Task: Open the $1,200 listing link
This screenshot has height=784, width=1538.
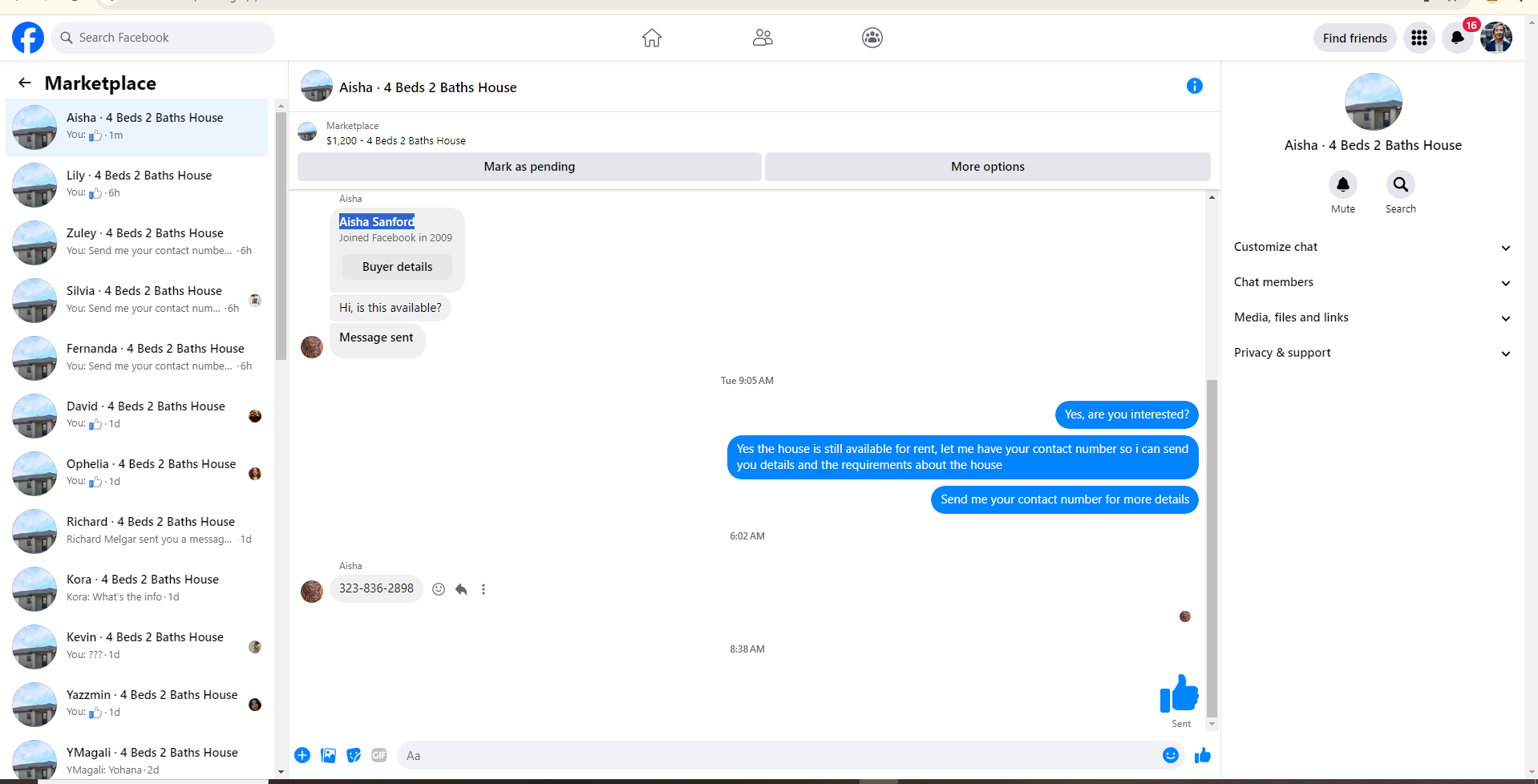Action: [x=396, y=140]
